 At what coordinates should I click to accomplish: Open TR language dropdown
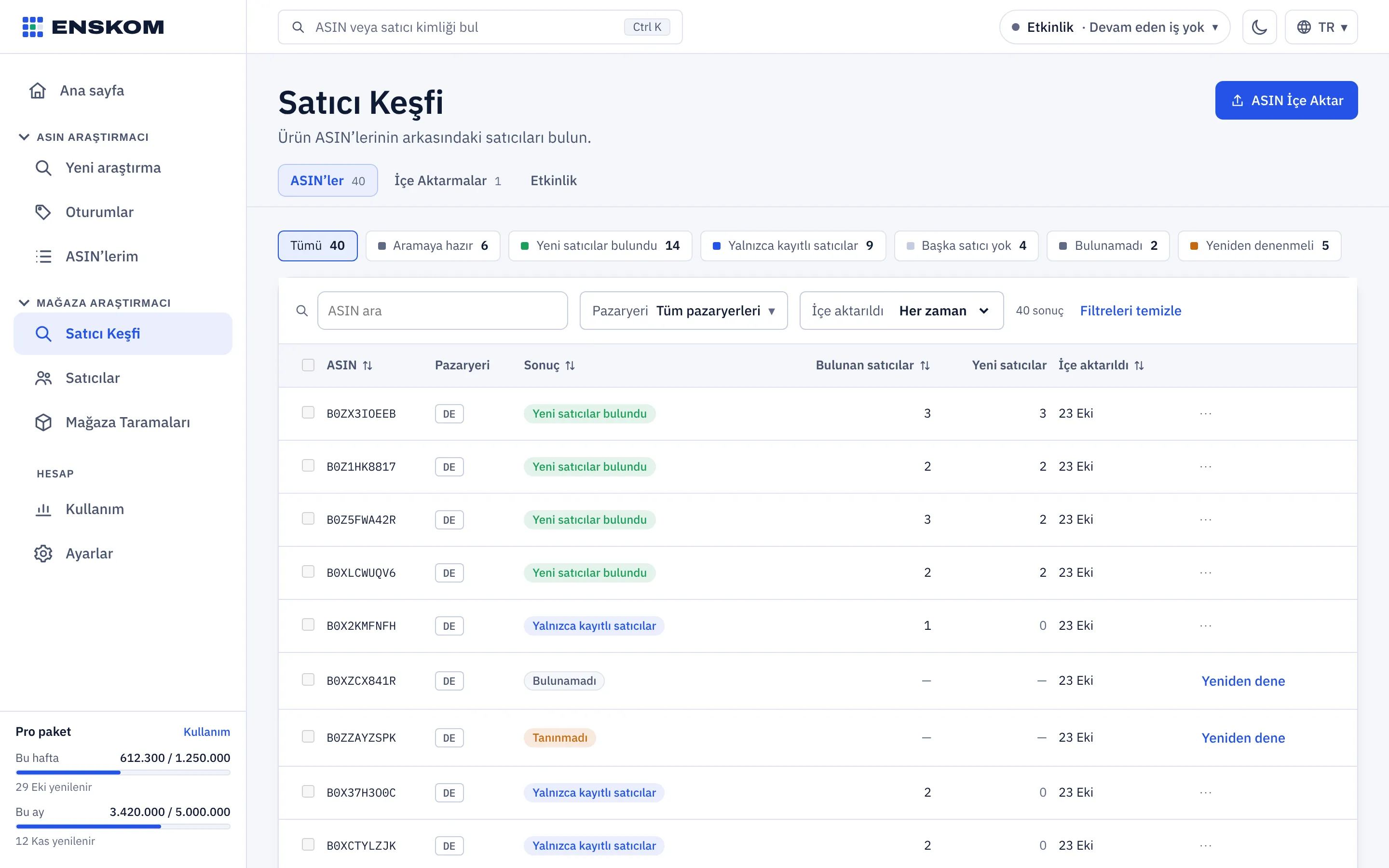[x=1321, y=27]
